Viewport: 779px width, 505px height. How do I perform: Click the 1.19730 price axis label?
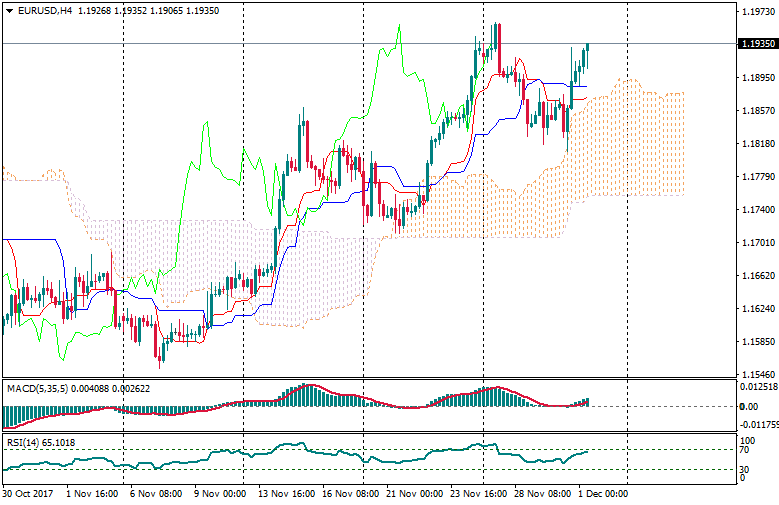756,12
